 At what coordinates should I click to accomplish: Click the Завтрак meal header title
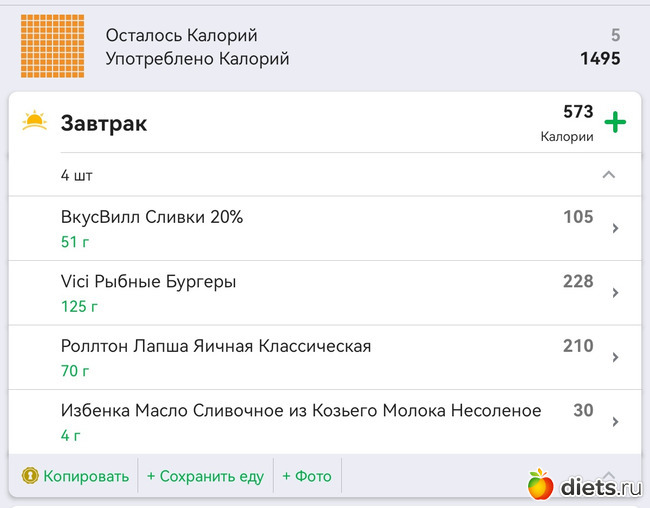coord(104,123)
